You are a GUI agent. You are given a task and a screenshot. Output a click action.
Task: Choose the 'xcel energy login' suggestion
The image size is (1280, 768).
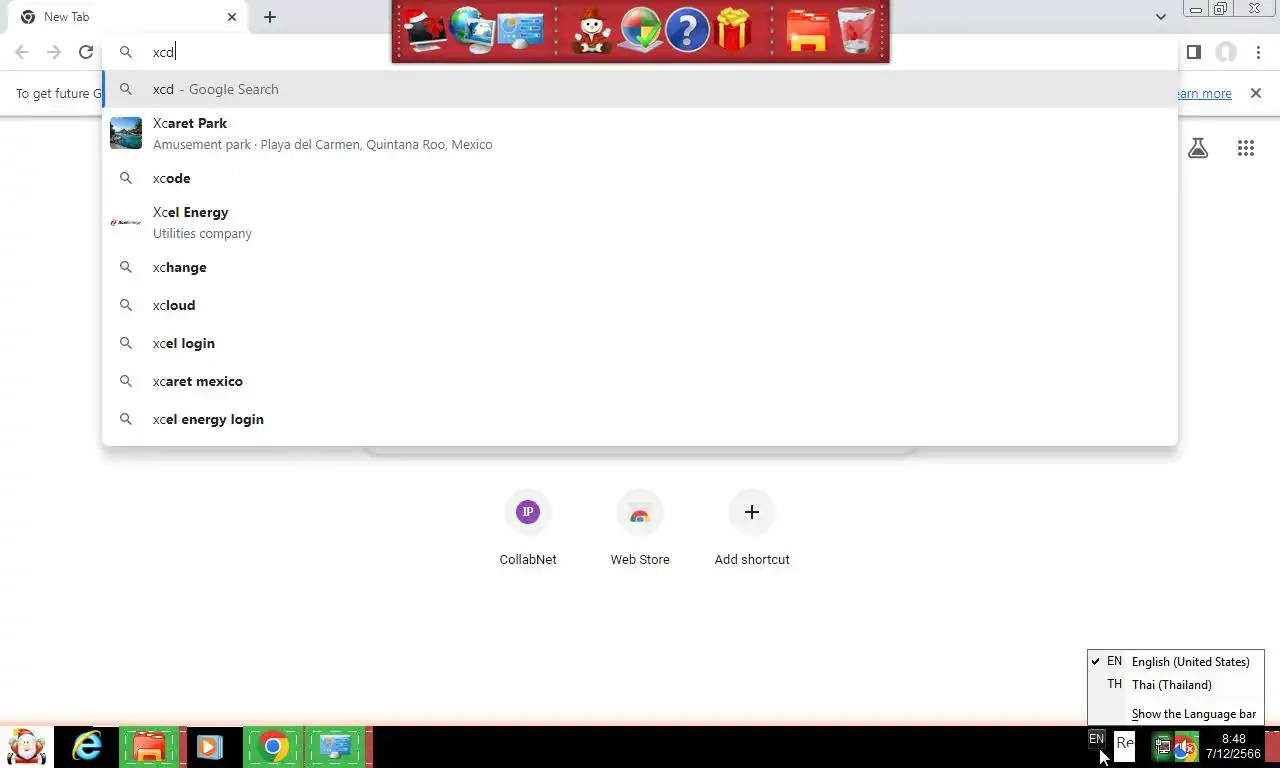pyautogui.click(x=640, y=419)
